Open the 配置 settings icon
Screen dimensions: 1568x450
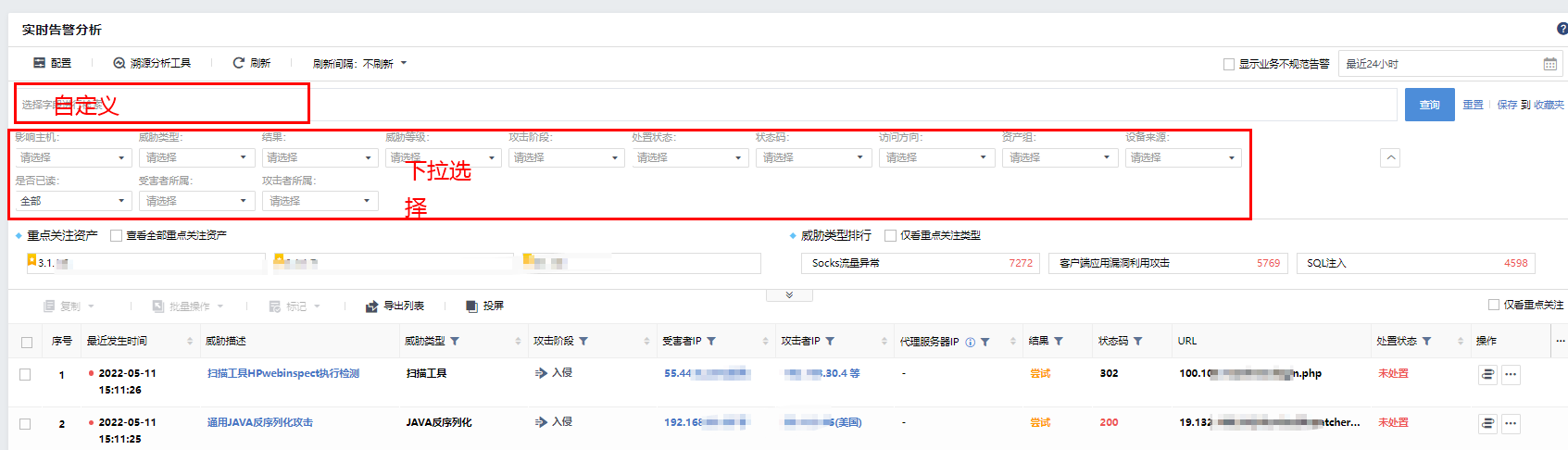(x=40, y=63)
